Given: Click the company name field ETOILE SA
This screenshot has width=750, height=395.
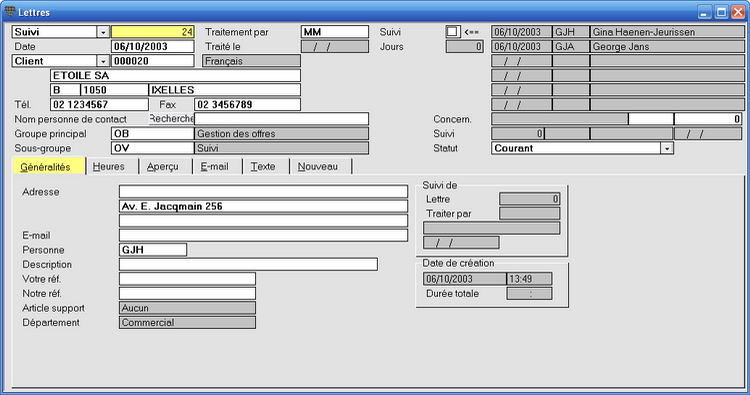Looking at the screenshot, I should (x=176, y=76).
